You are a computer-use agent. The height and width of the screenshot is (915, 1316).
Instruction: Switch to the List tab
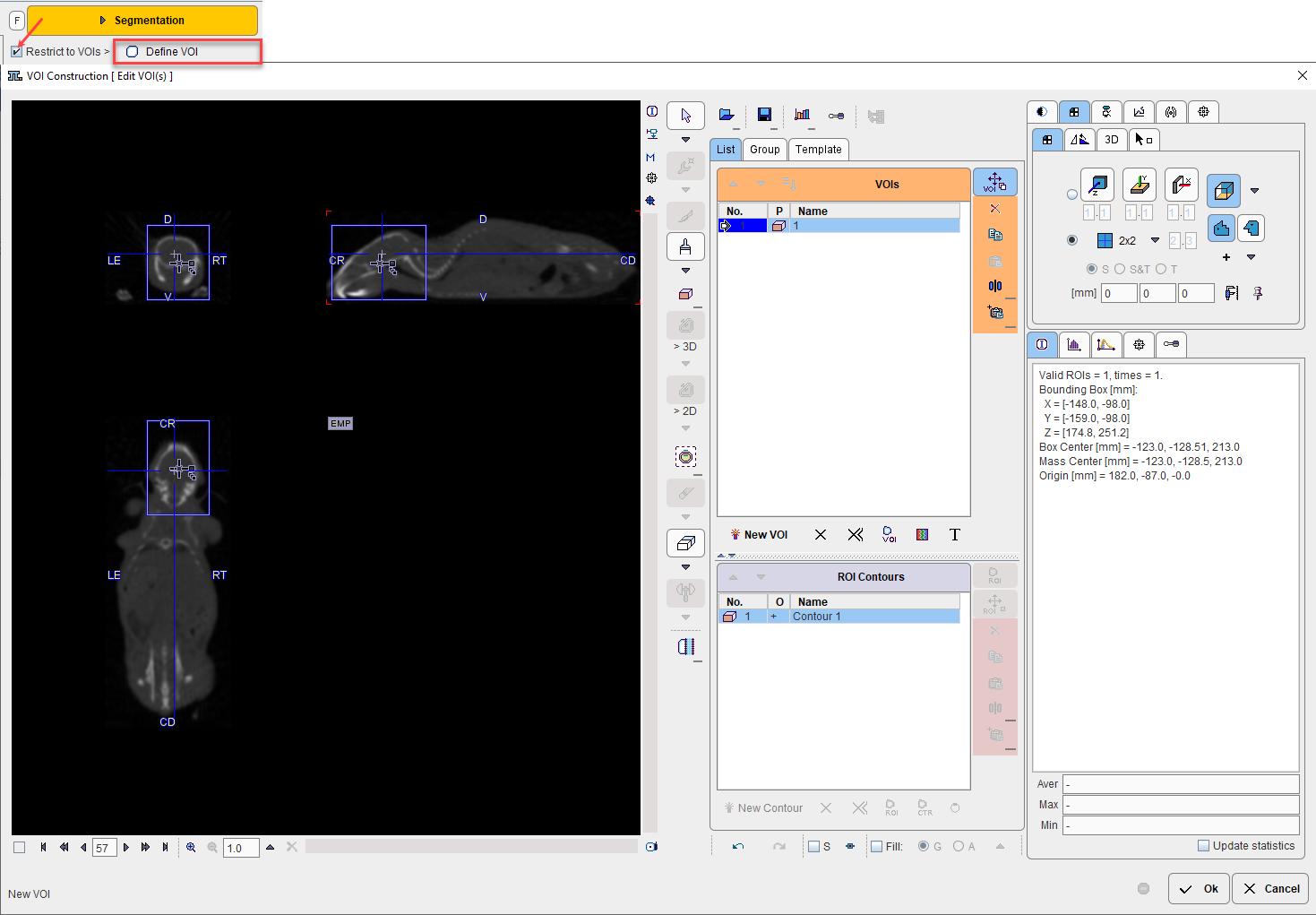(x=726, y=150)
